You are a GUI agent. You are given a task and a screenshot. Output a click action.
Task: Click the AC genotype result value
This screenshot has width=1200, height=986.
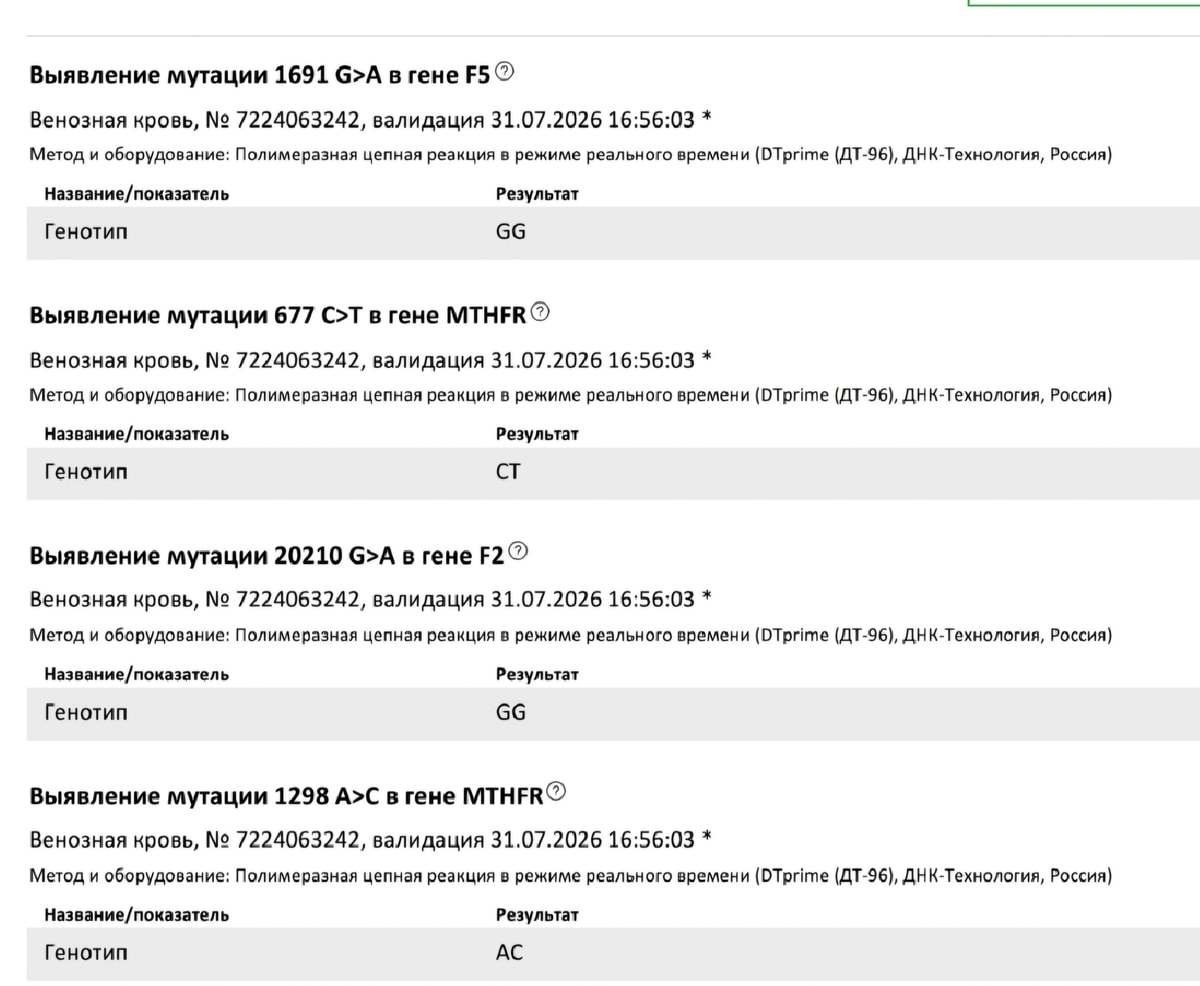pyautogui.click(x=509, y=953)
